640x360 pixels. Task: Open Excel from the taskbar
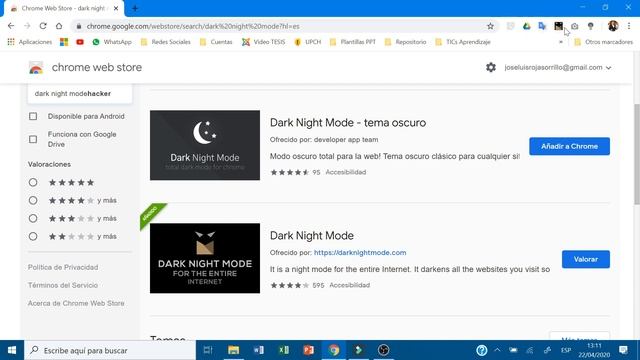284,350
